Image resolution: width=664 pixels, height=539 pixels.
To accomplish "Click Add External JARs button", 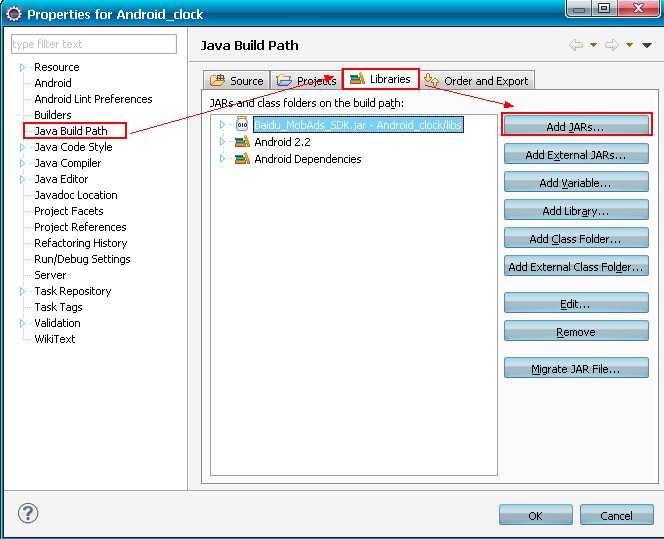I will 576,154.
